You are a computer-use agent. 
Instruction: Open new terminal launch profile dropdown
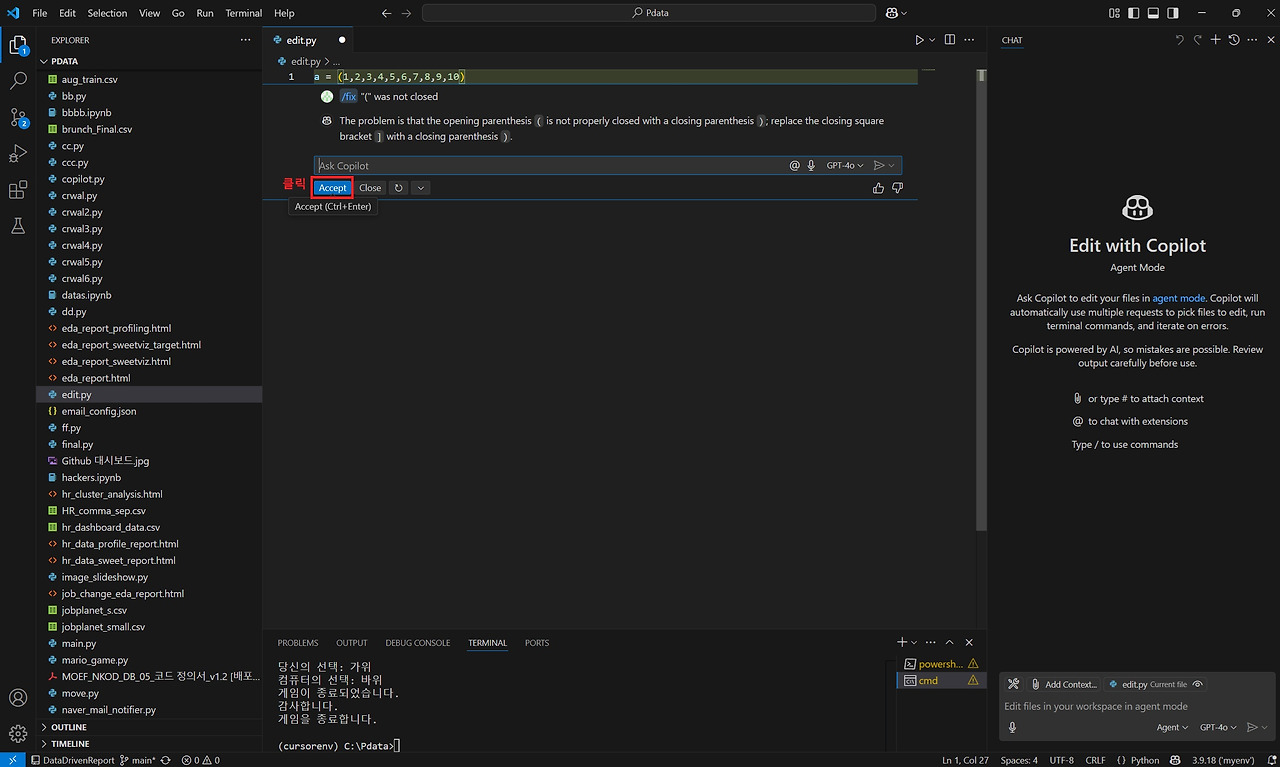coord(915,643)
